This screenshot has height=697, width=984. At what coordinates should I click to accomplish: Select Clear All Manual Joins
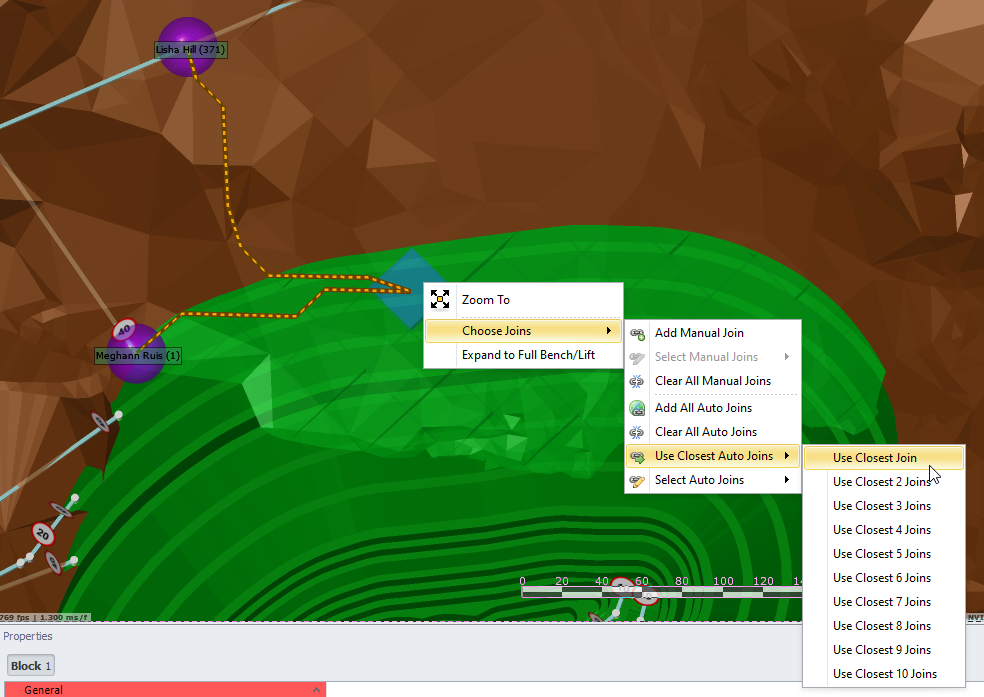713,381
